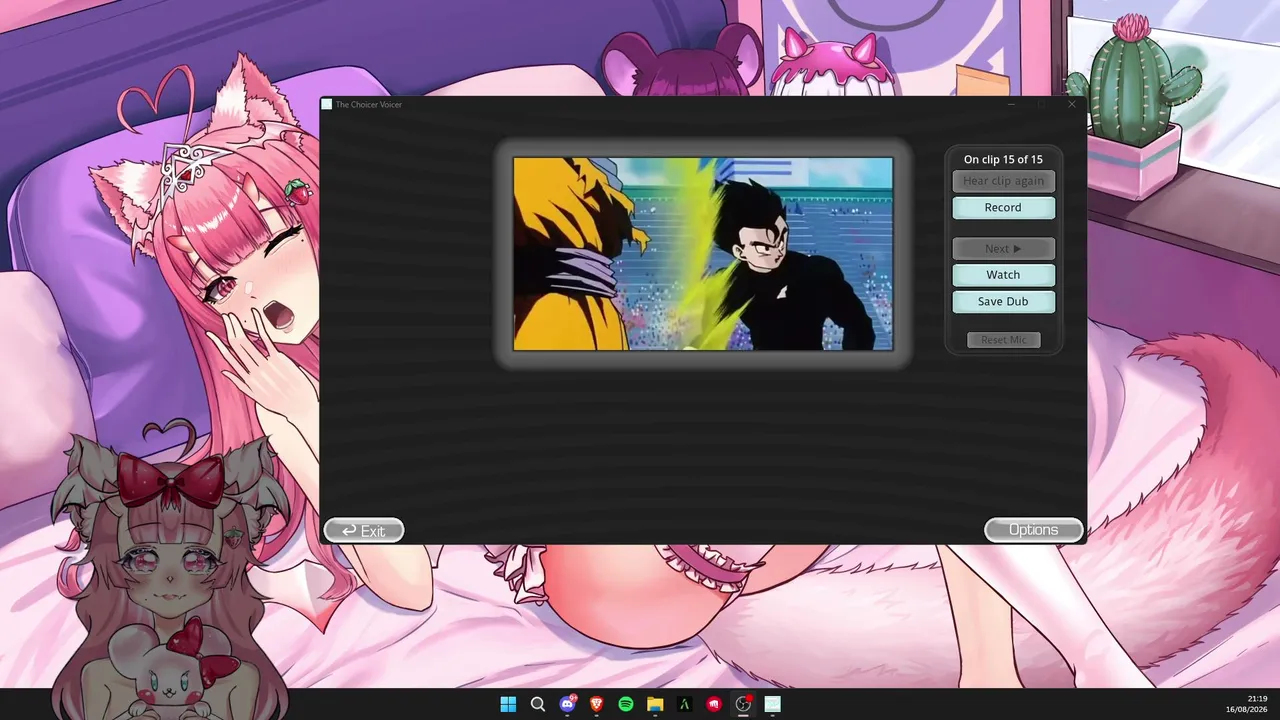Open the Options menu
This screenshot has width=1280, height=720.
point(1033,530)
